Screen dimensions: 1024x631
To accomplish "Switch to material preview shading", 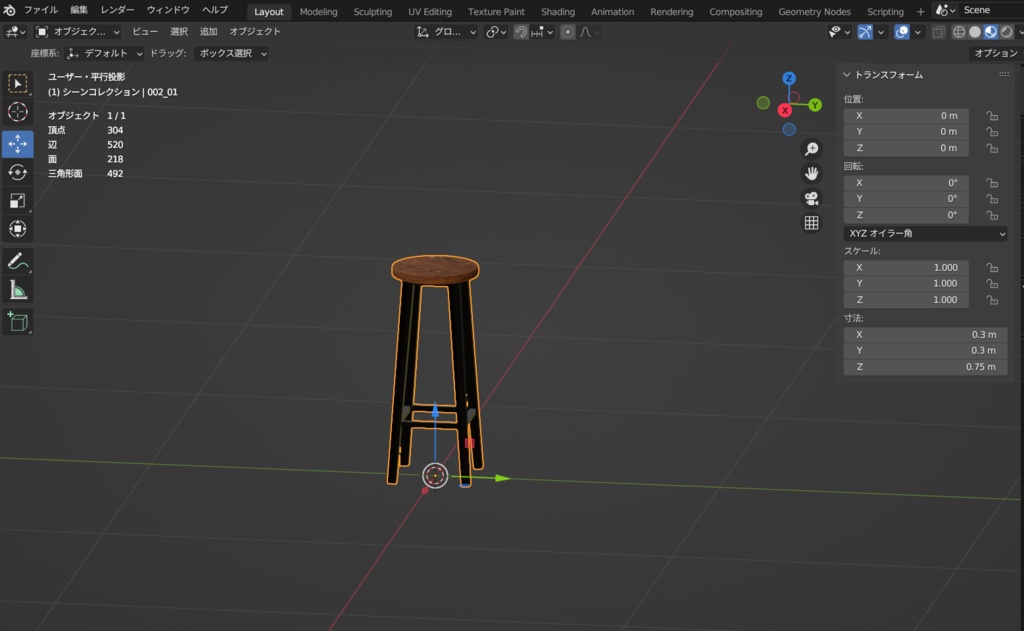I will point(991,32).
